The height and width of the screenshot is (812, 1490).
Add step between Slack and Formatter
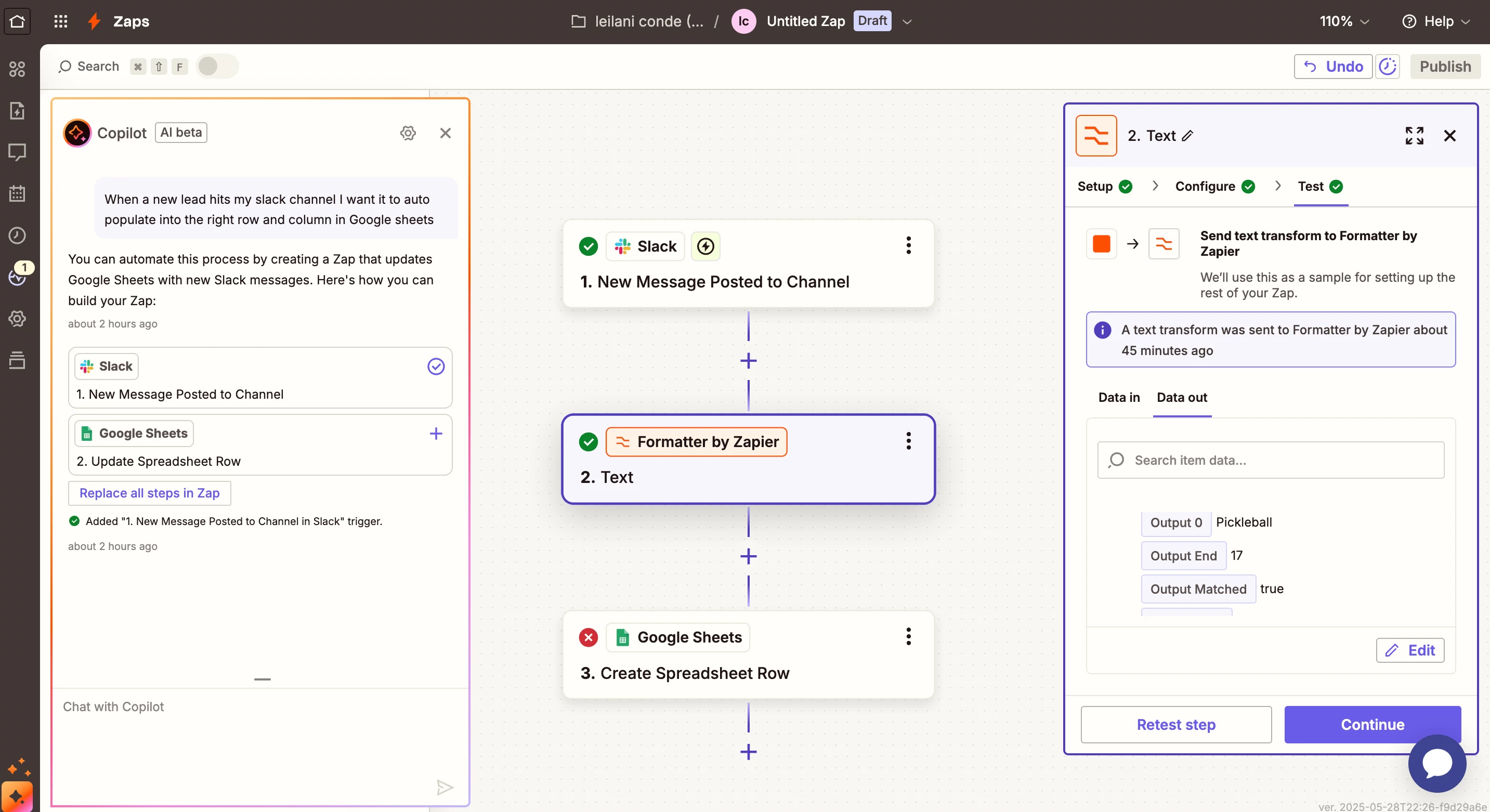point(749,361)
